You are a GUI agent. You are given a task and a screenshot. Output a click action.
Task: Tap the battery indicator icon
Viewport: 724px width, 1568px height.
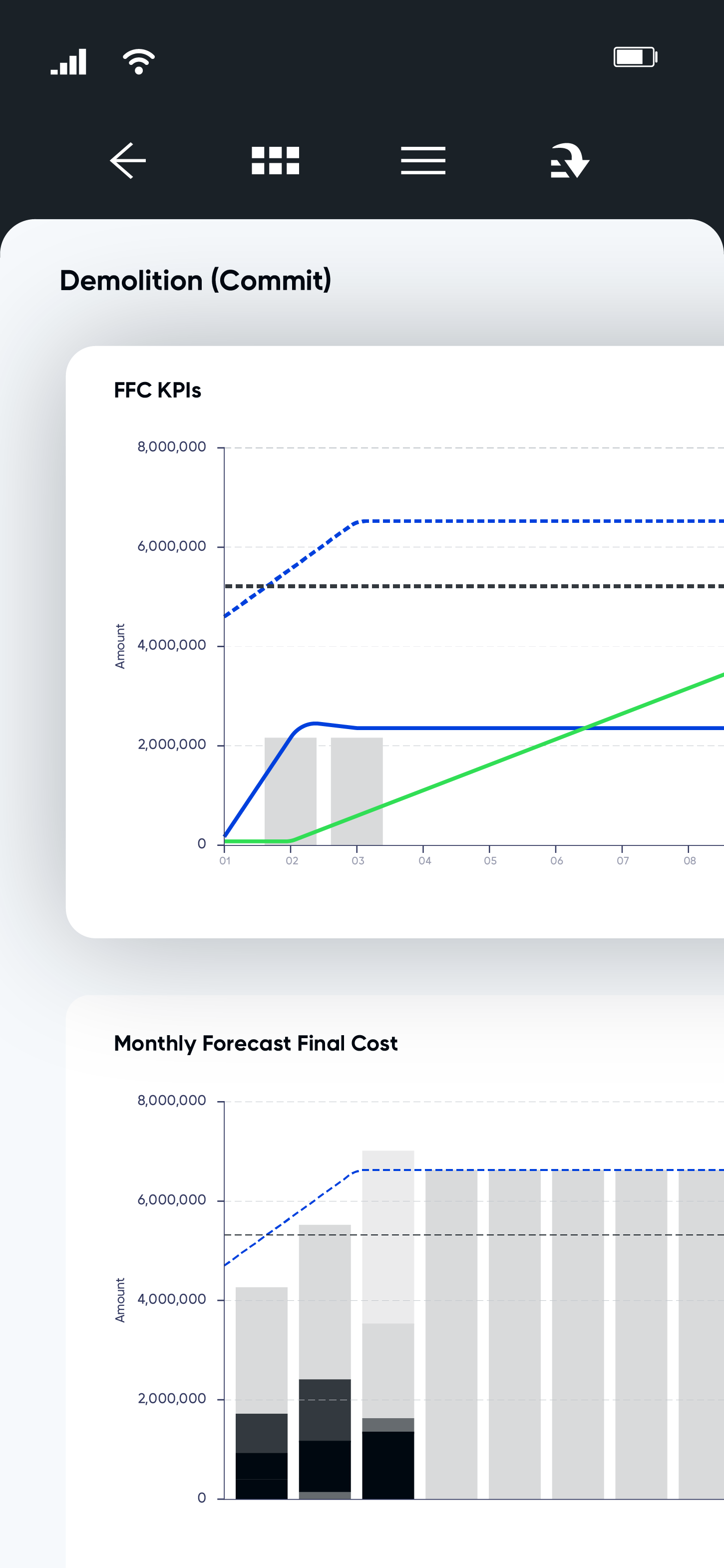tap(635, 57)
